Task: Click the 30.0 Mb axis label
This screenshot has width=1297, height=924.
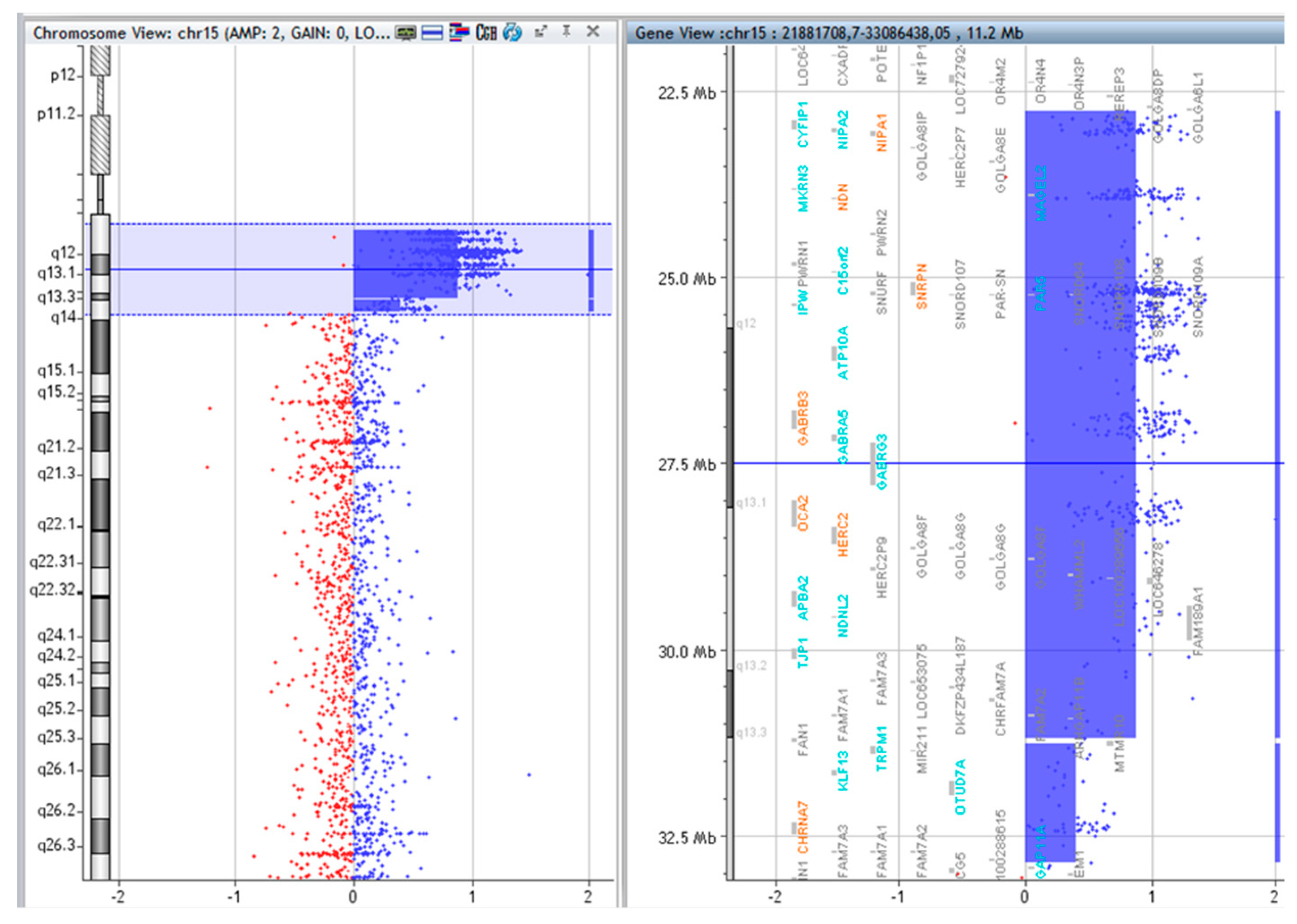Action: (687, 652)
